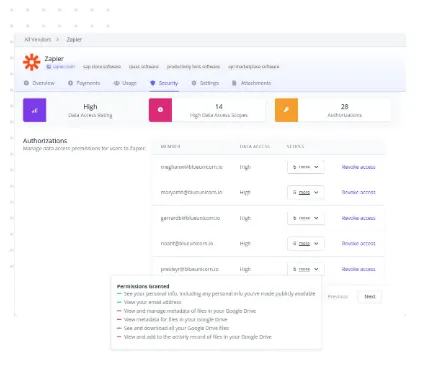This screenshot has width=421, height=390.
Task: Click the productivity bots software tag
Action: point(193,67)
